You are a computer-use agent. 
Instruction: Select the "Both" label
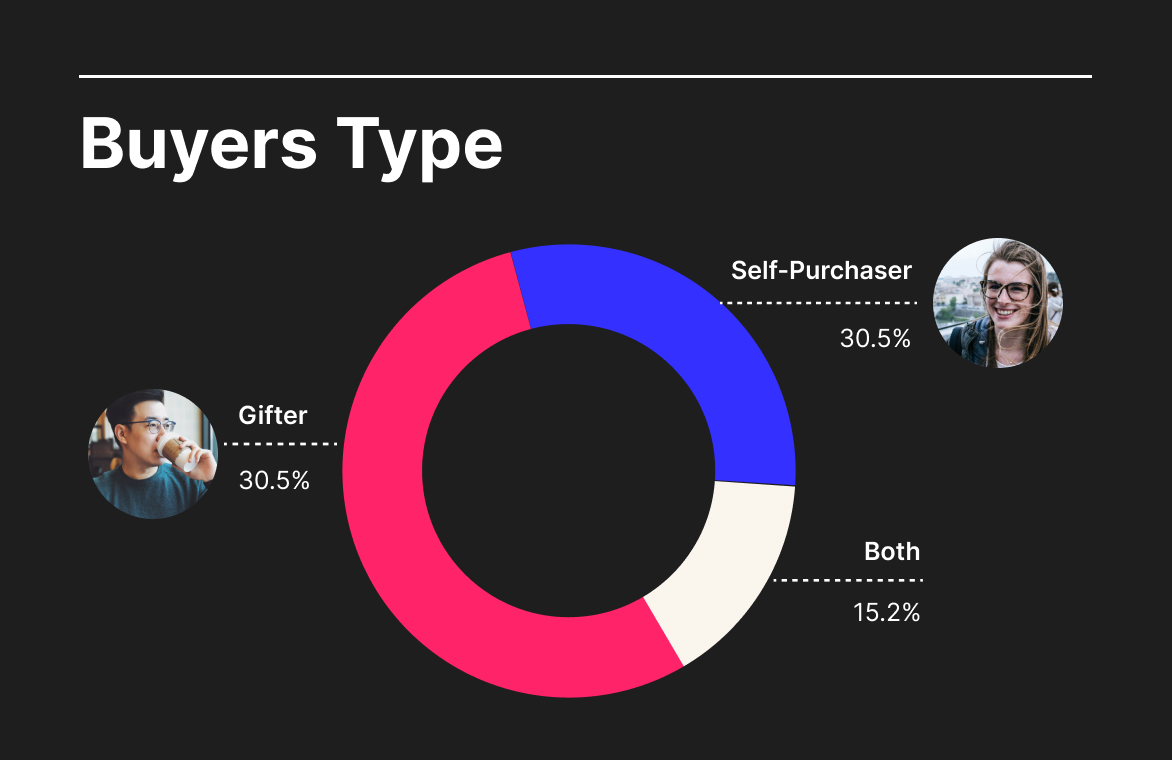tap(891, 551)
